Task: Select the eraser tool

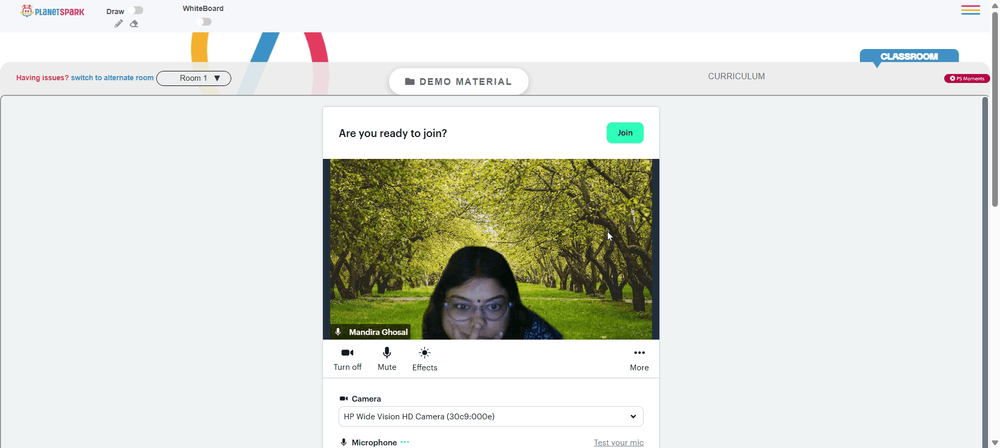Action: click(134, 24)
